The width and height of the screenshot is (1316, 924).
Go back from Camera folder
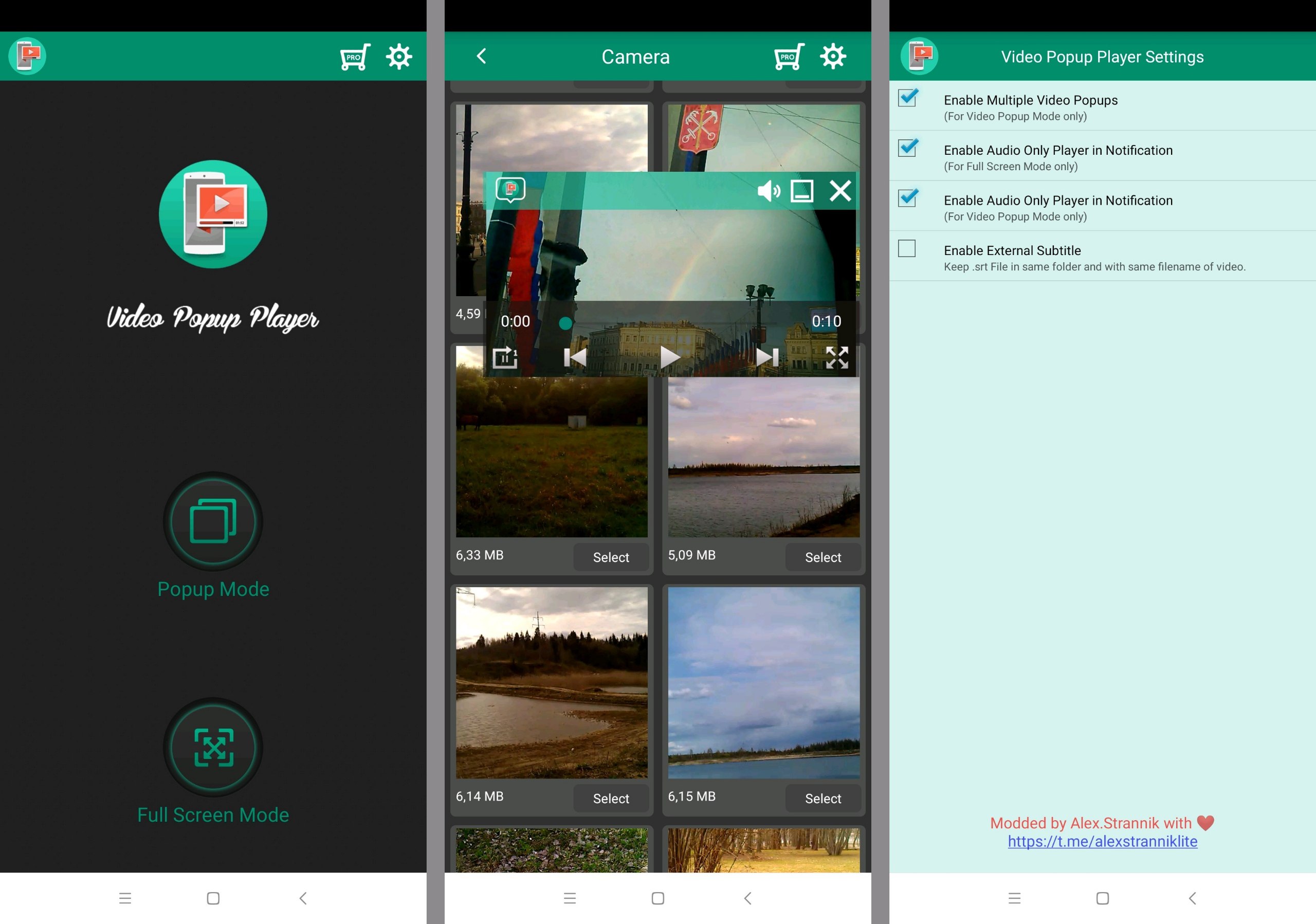tap(482, 56)
